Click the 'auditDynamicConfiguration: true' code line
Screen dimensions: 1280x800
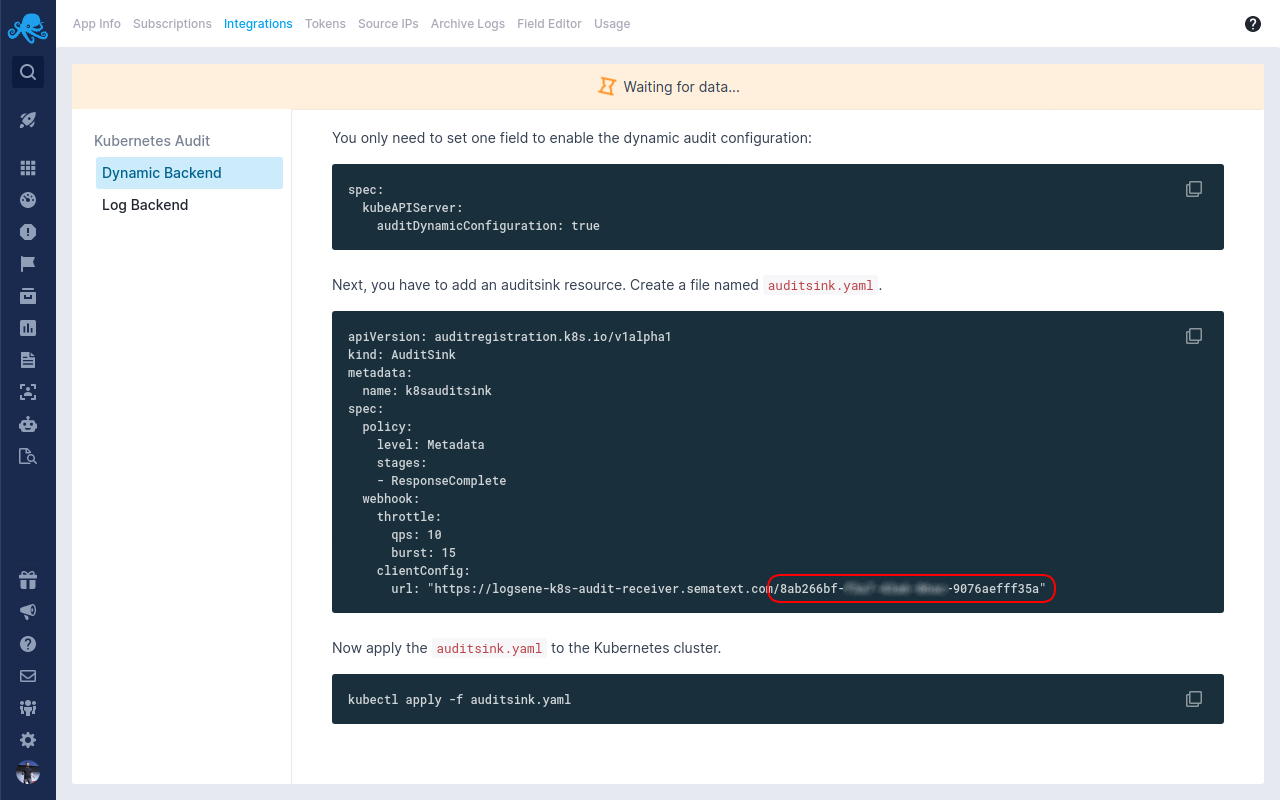tap(488, 226)
